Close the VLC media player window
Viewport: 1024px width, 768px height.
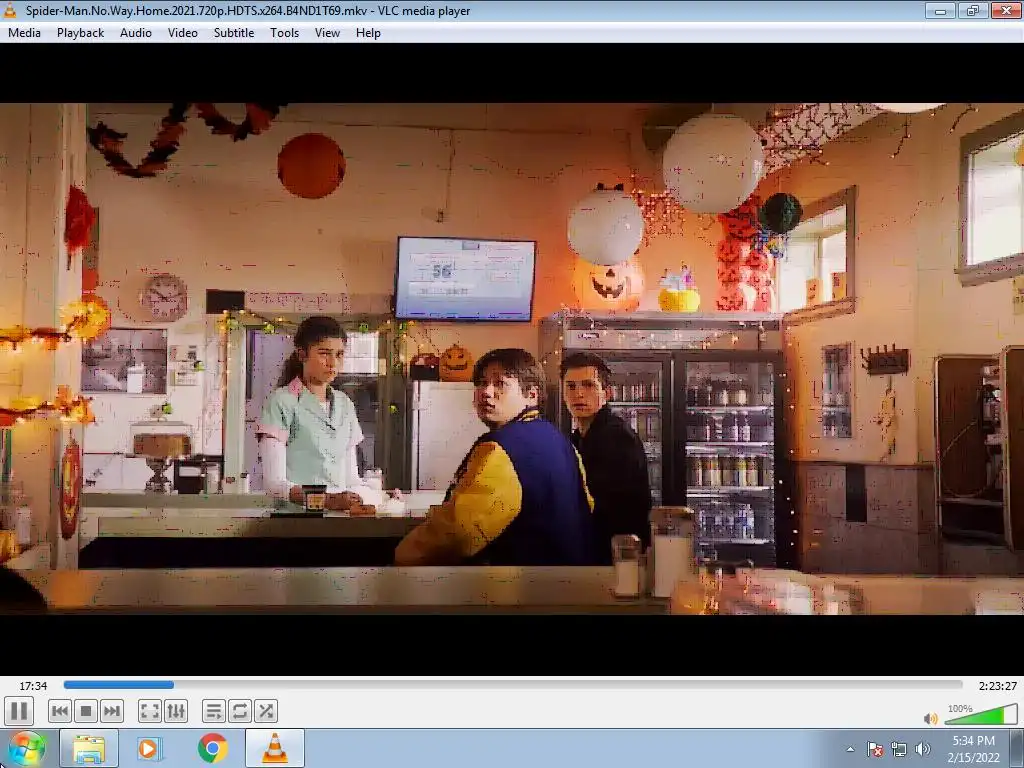tap(1006, 10)
